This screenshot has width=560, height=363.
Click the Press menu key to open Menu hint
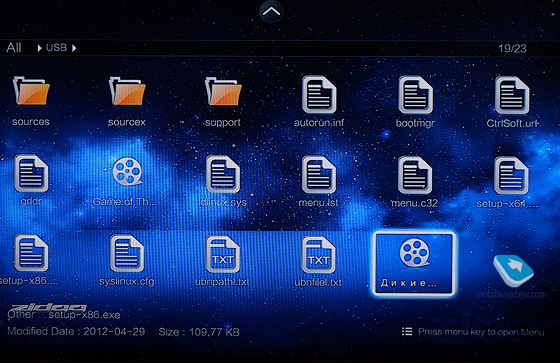[473, 332]
